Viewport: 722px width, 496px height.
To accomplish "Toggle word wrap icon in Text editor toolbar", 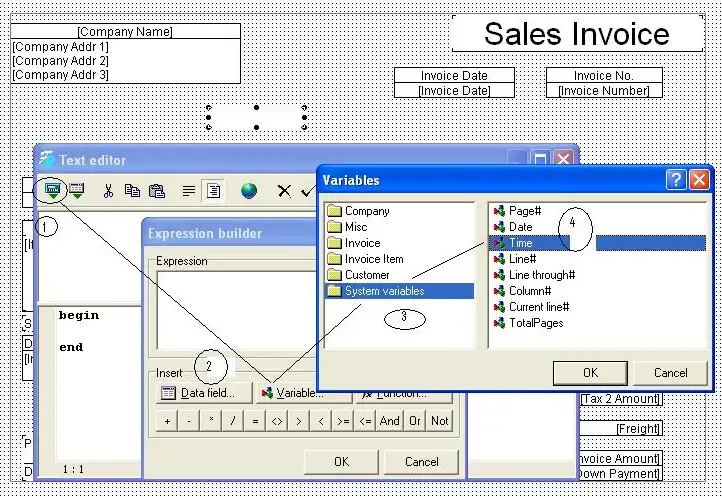I will tap(188, 191).
